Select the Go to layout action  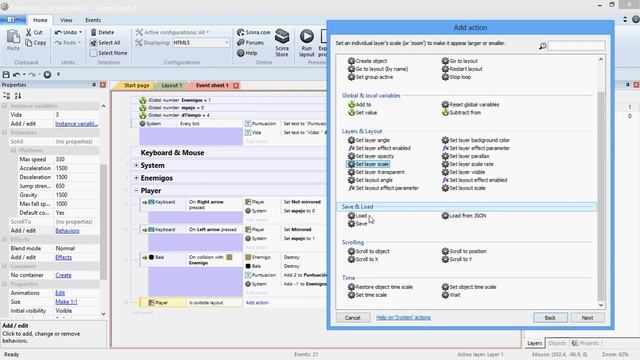coord(460,61)
